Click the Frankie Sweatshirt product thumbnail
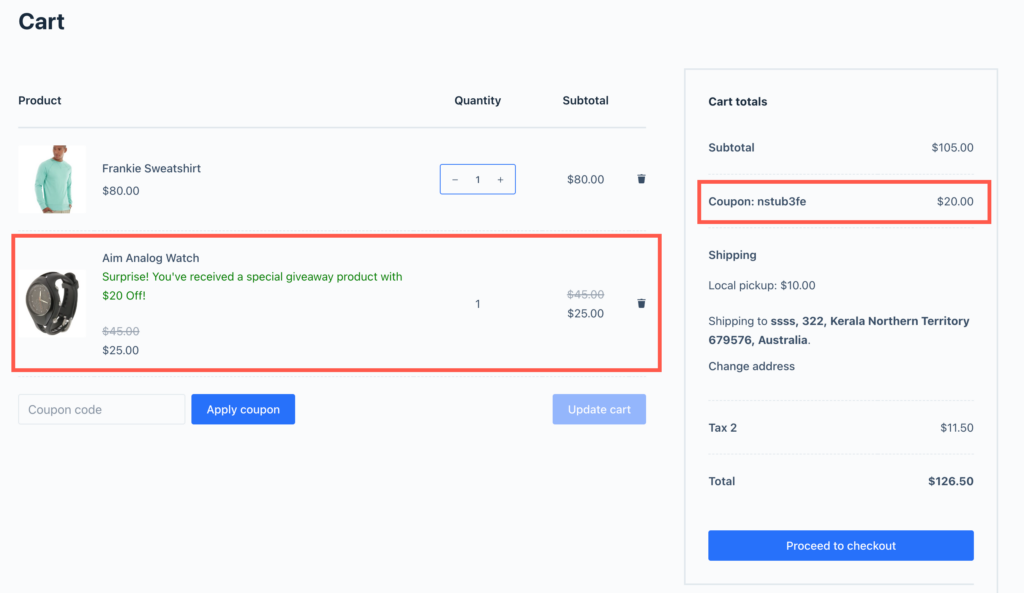Screen dimensions: 1024x593 point(52,179)
